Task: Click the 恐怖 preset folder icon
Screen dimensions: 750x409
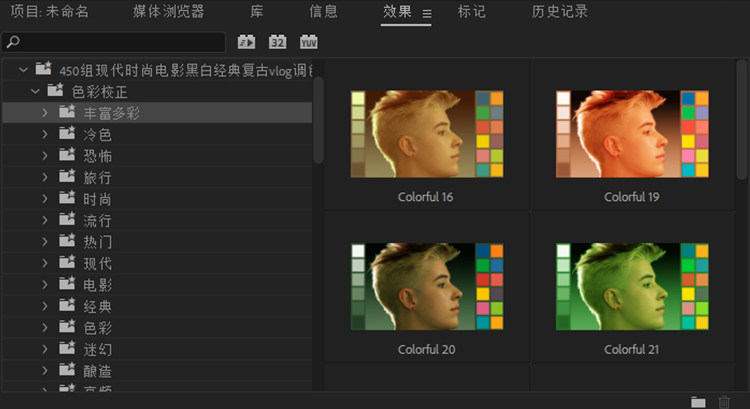Action: [x=67, y=155]
